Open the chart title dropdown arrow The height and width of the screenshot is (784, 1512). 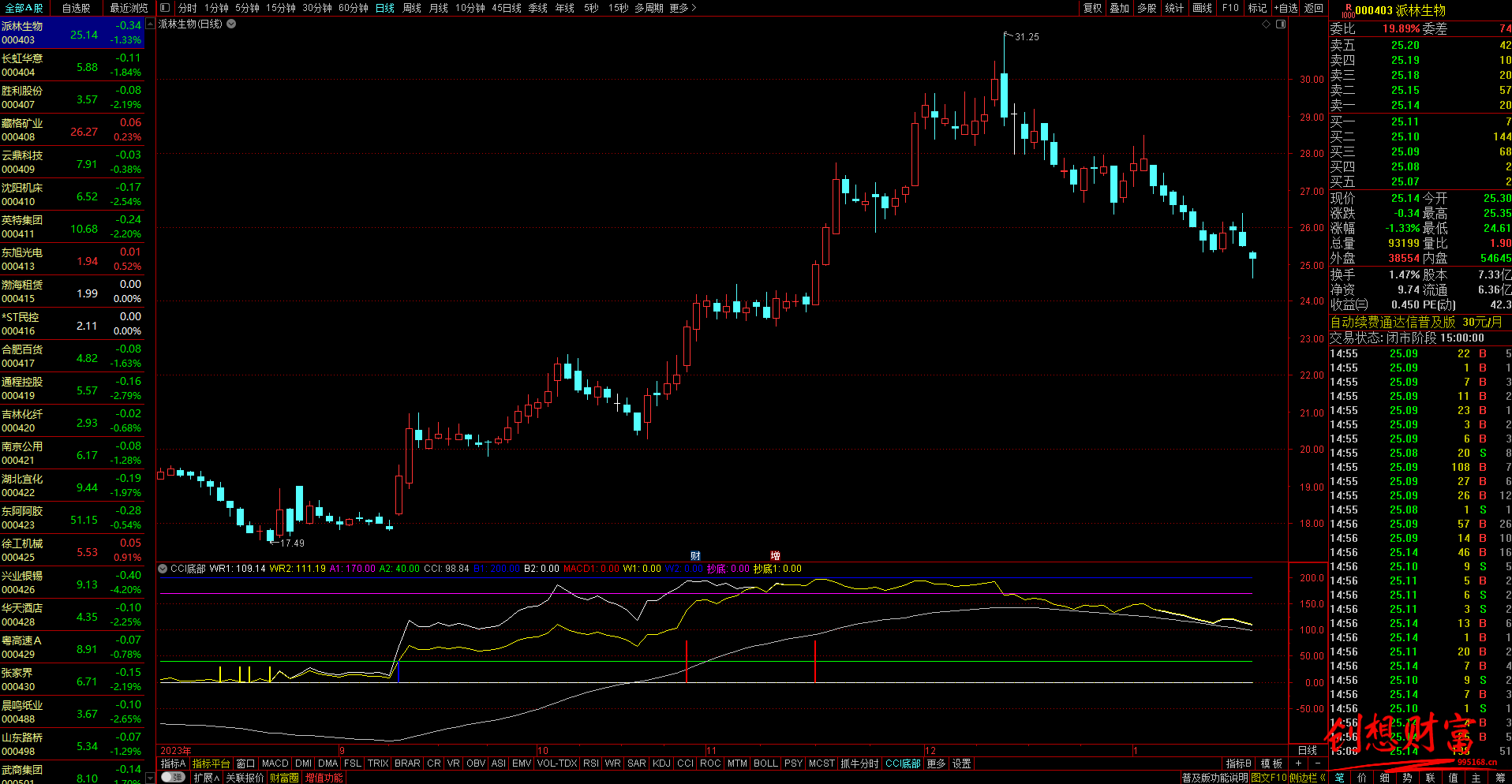pyautogui.click(x=231, y=24)
